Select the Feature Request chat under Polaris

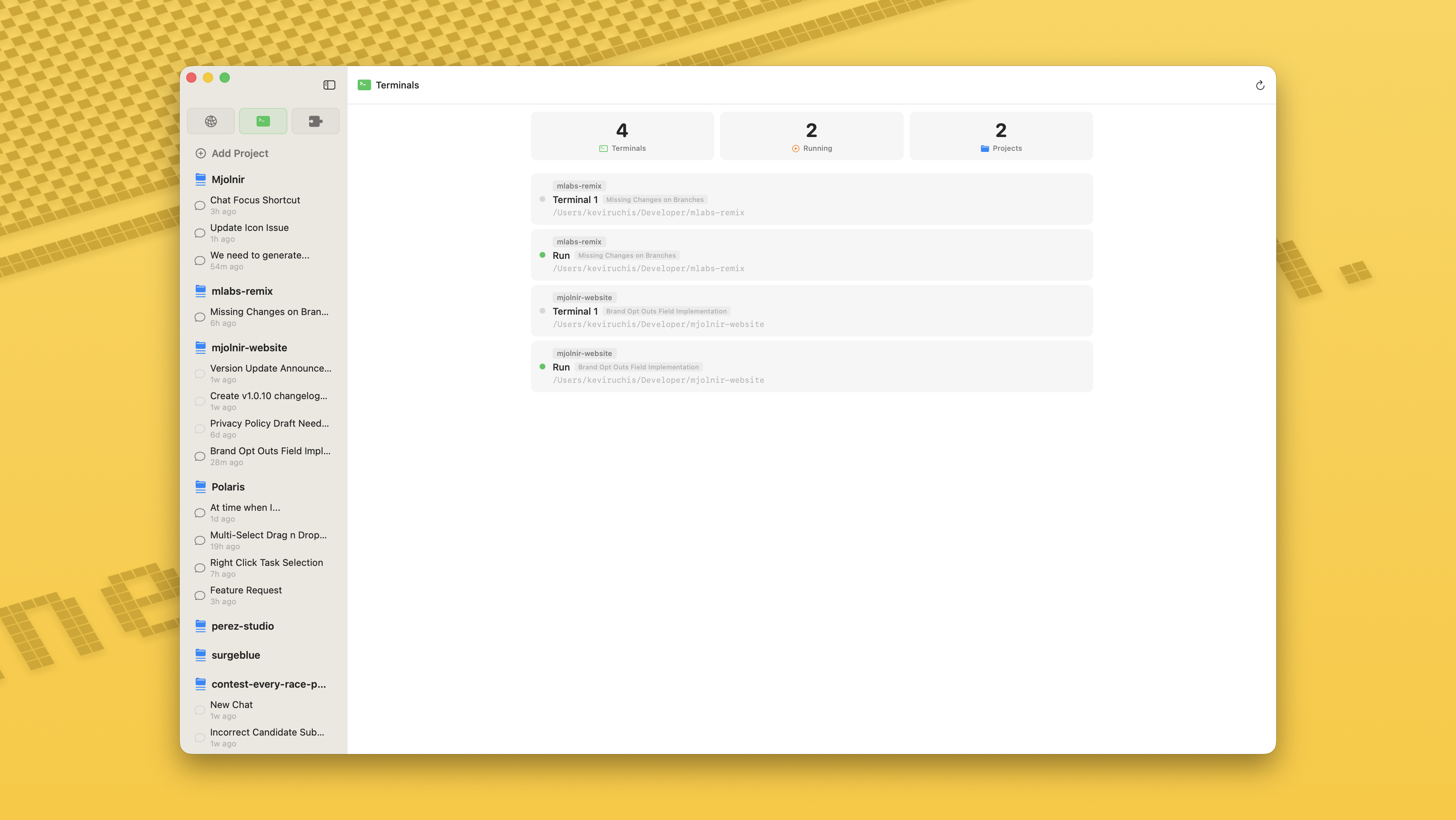pyautogui.click(x=246, y=590)
